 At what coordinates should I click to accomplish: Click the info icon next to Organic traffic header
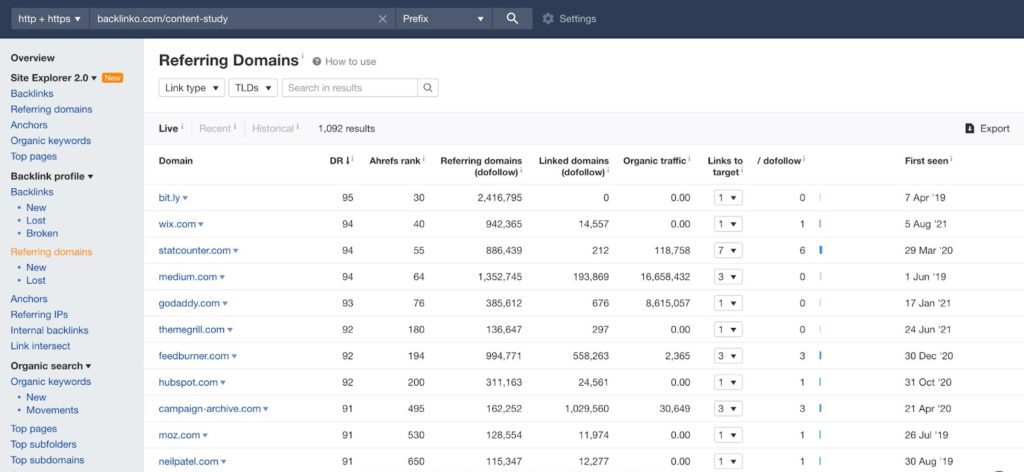688,158
